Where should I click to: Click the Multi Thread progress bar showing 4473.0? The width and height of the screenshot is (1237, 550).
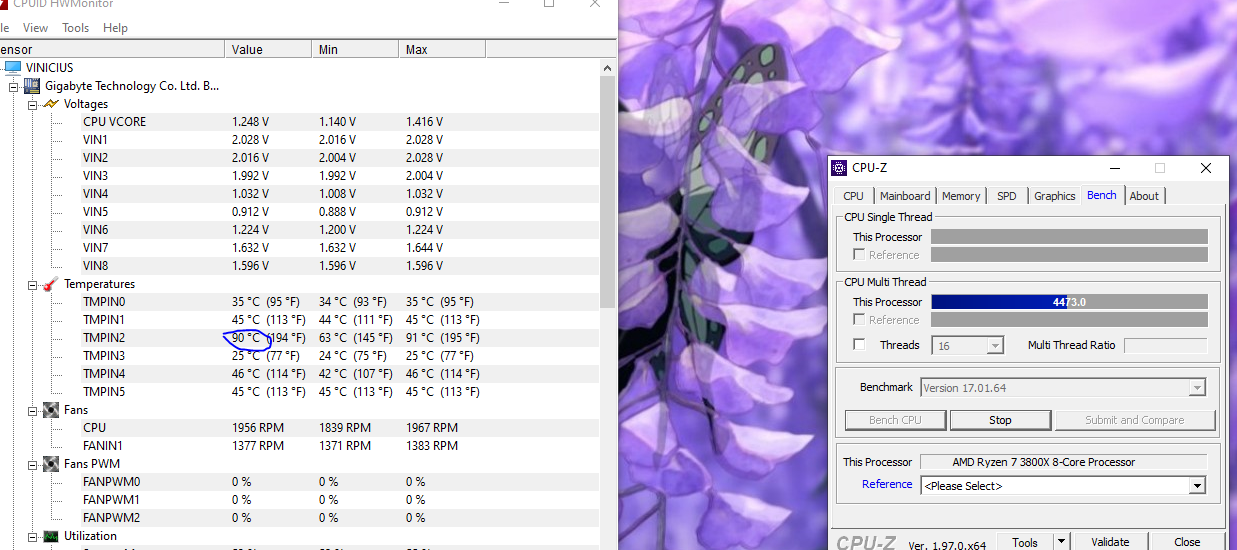[1069, 302]
